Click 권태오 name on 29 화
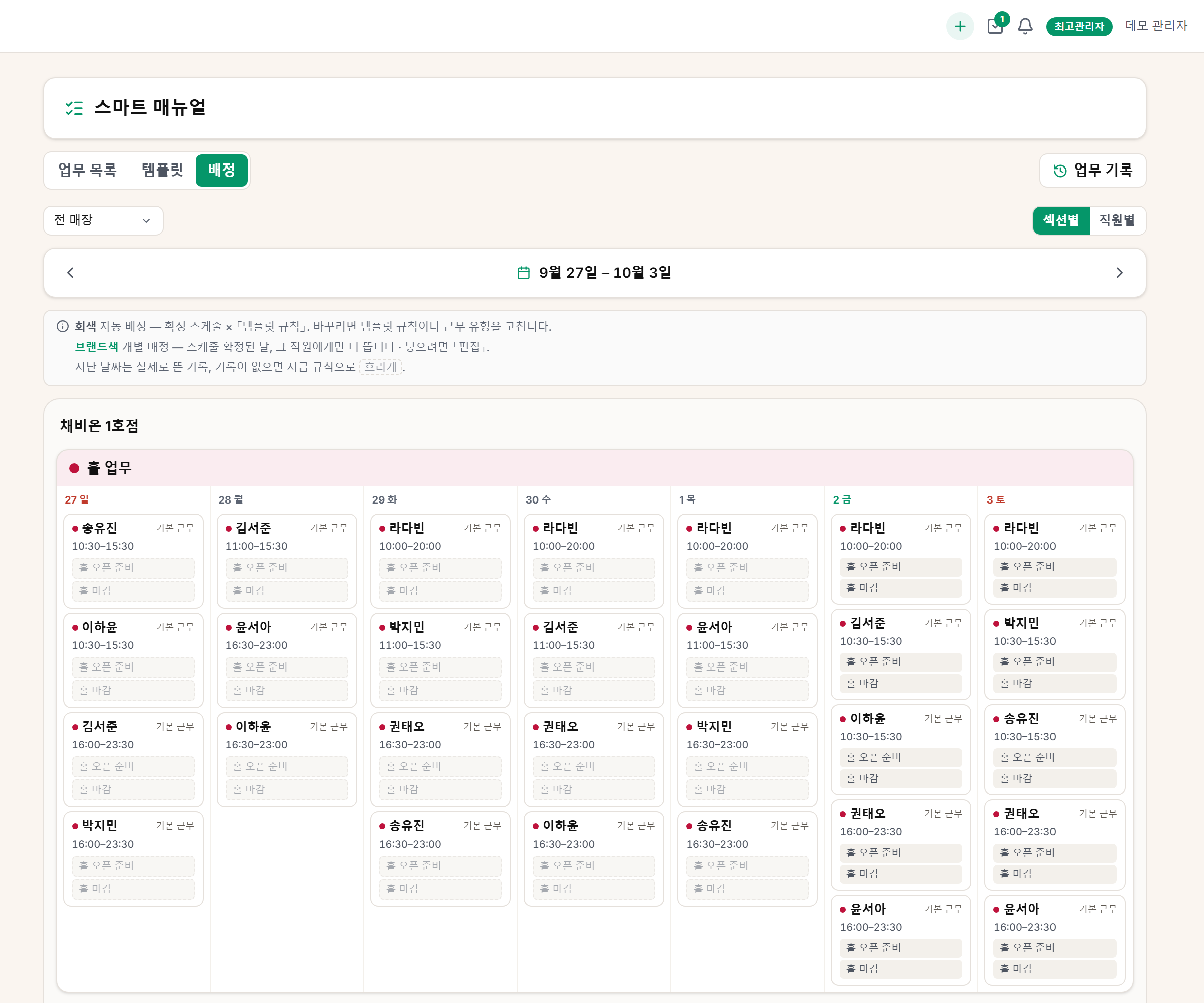 tap(407, 727)
